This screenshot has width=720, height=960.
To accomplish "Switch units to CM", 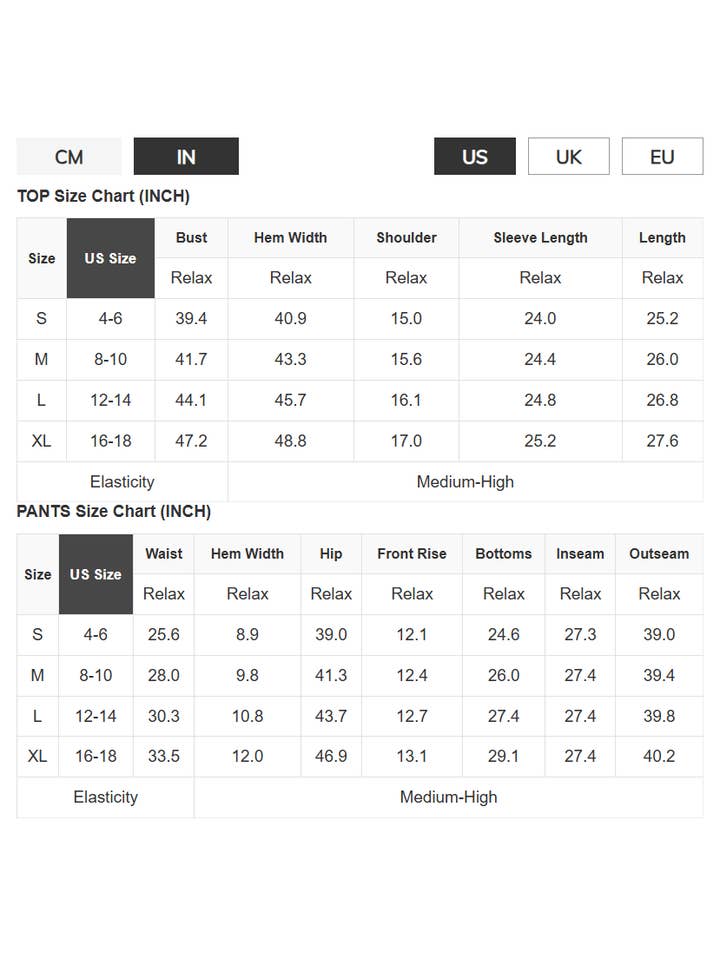I will (x=69, y=157).
